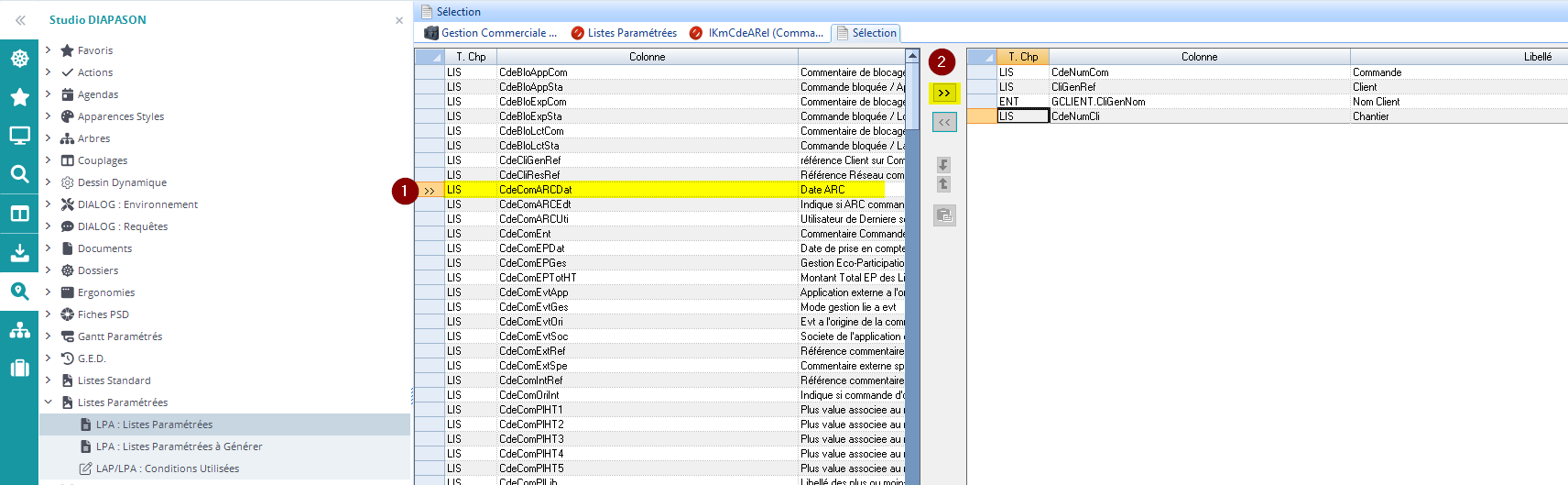The height and width of the screenshot is (485, 1568).
Task: Click the remove column '<<' button
Action: tap(943, 122)
